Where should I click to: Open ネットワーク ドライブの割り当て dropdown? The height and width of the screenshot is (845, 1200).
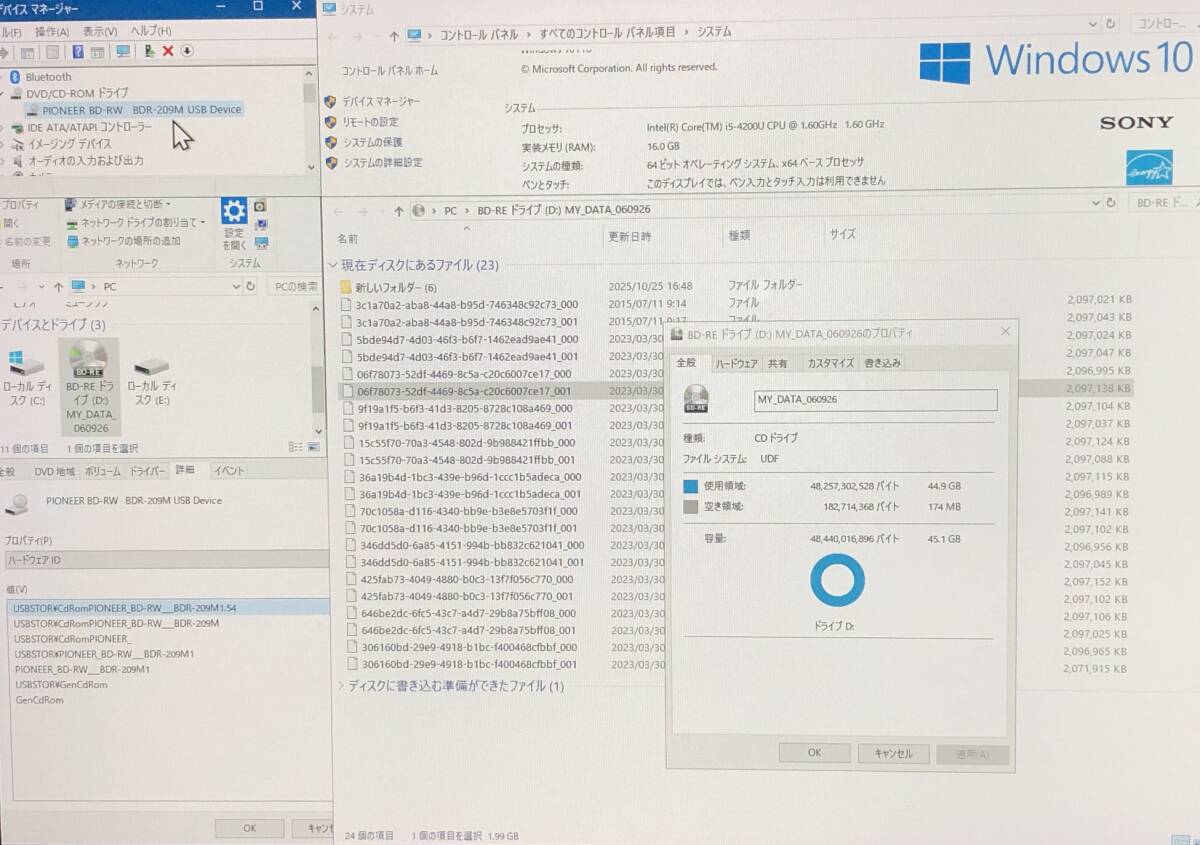[136, 223]
